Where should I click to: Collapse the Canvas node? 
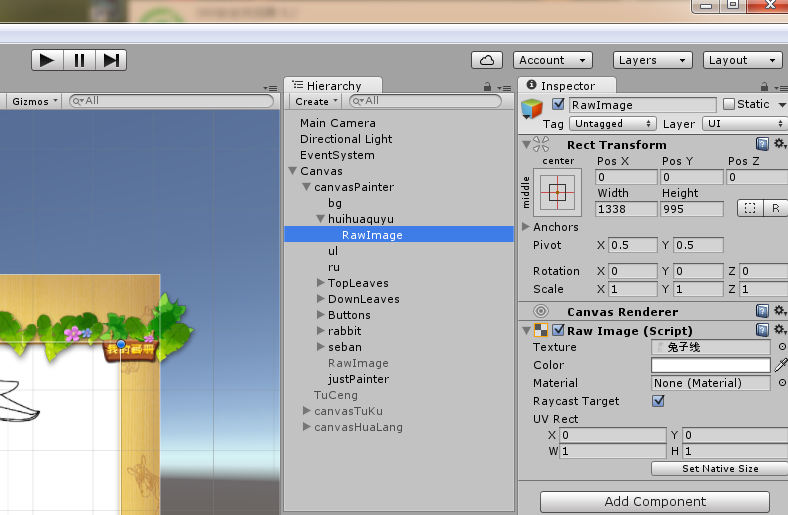pyautogui.click(x=293, y=171)
